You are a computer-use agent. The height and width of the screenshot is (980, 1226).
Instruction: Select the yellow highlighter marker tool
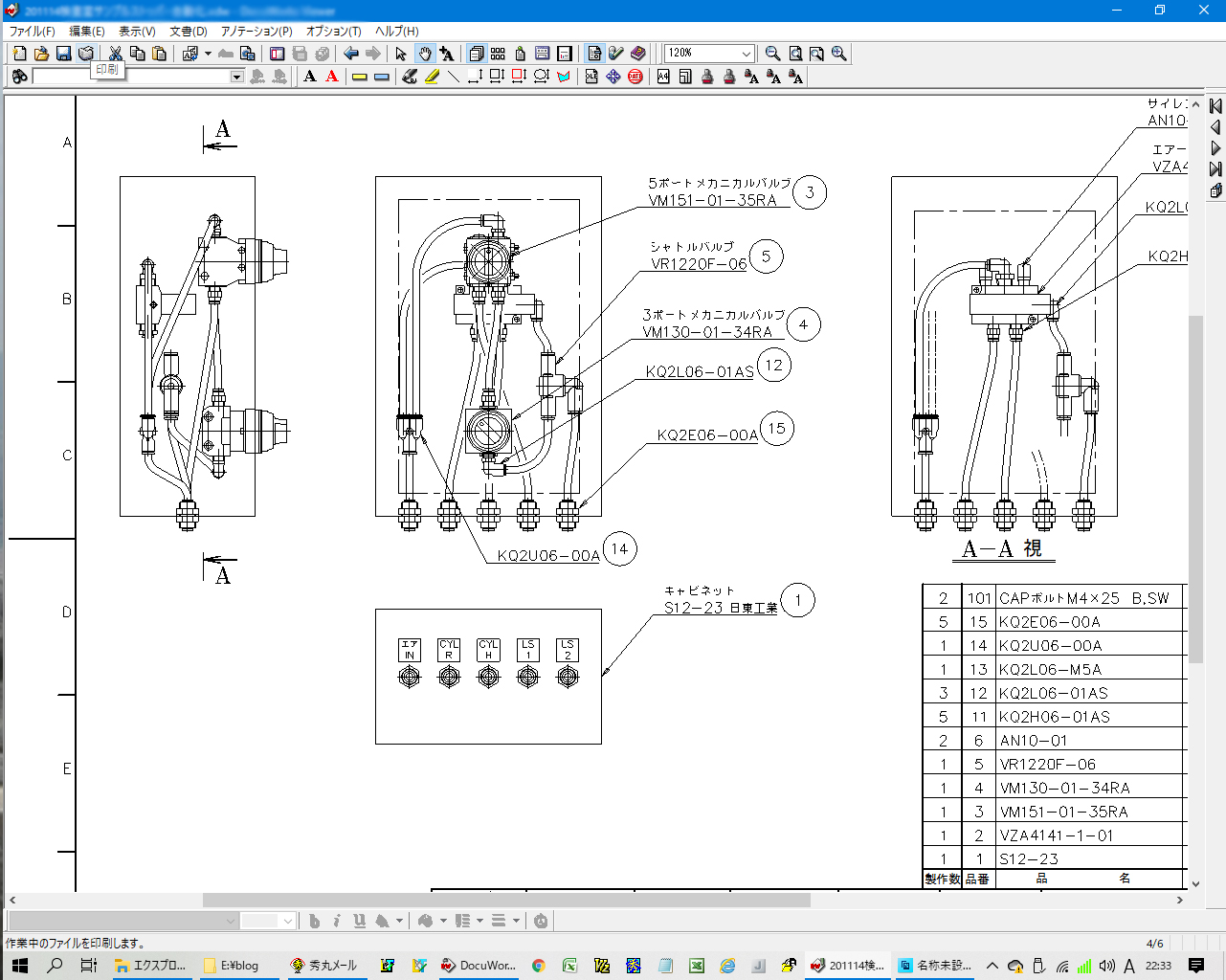(432, 77)
